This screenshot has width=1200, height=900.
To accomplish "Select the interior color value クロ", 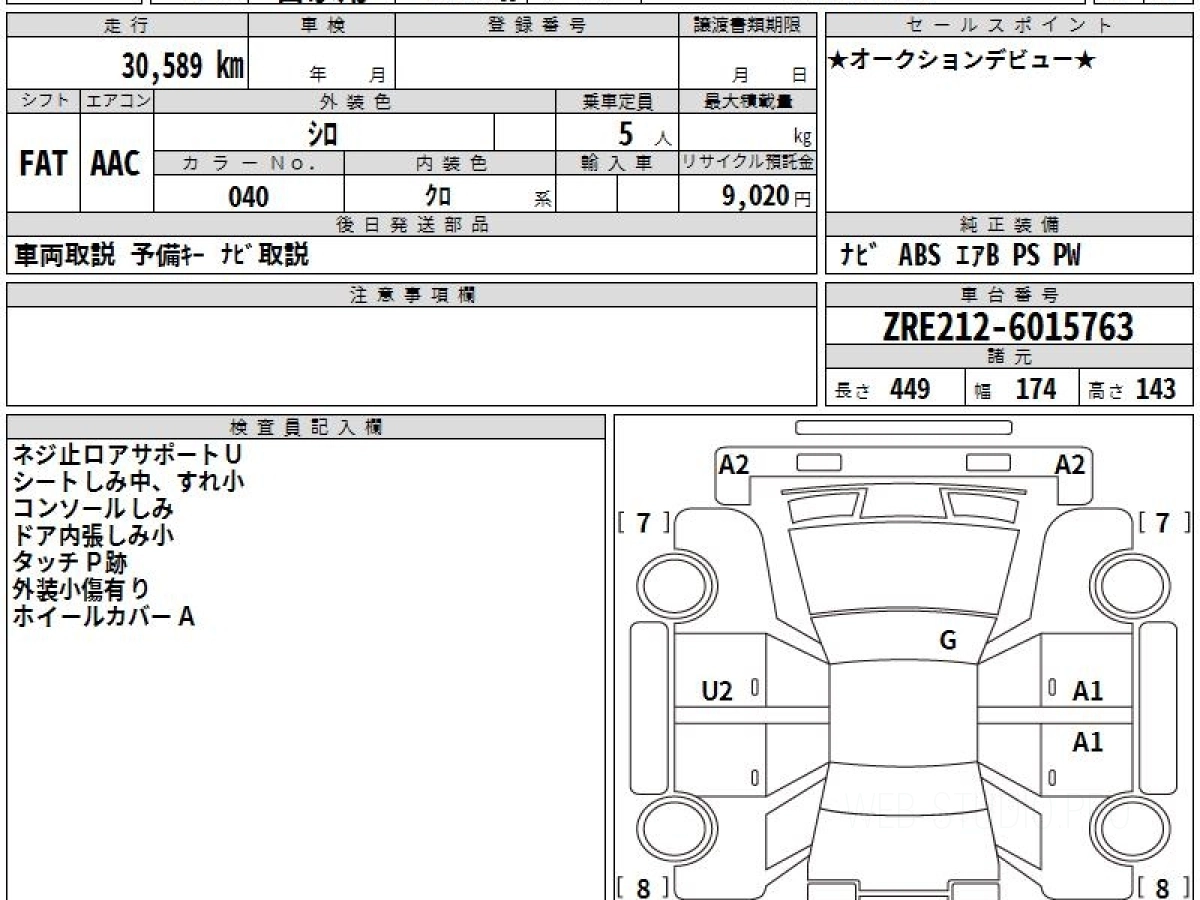I will [x=438, y=196].
